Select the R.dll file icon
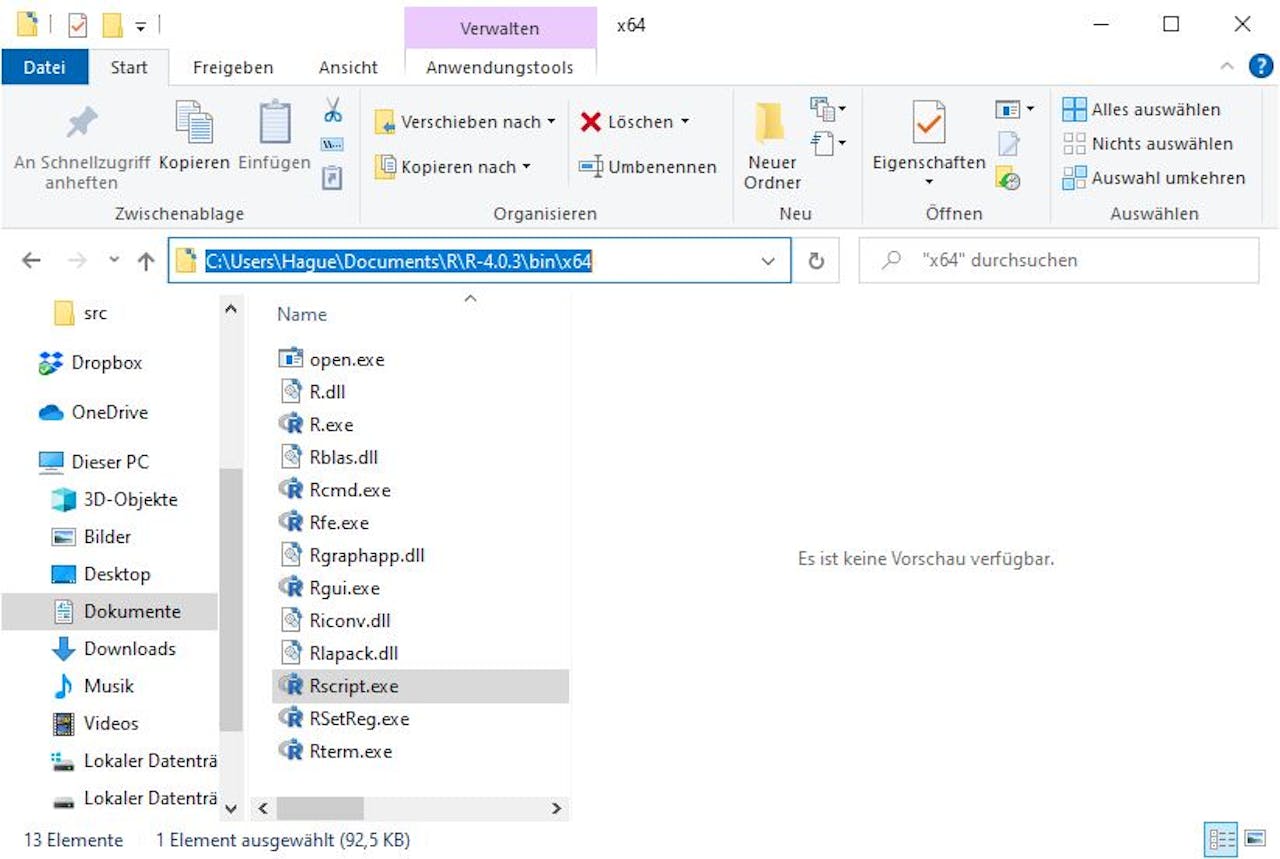This screenshot has height=859, width=1280. (x=291, y=392)
